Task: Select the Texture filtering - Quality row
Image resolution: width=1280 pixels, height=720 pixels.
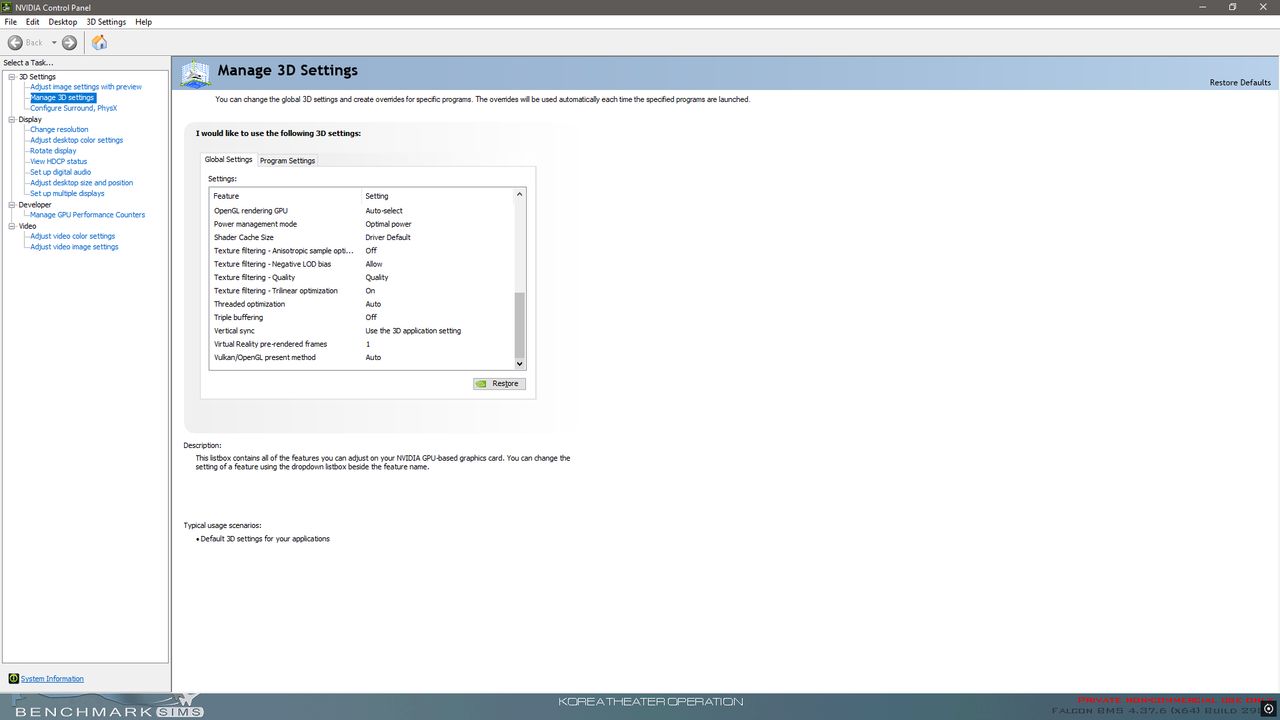Action: click(361, 277)
